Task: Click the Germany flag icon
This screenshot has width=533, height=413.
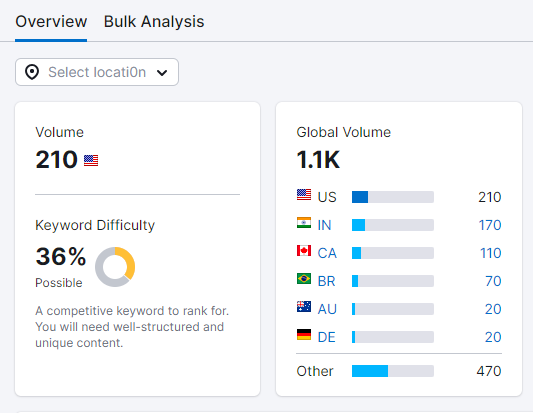Action: (x=304, y=334)
